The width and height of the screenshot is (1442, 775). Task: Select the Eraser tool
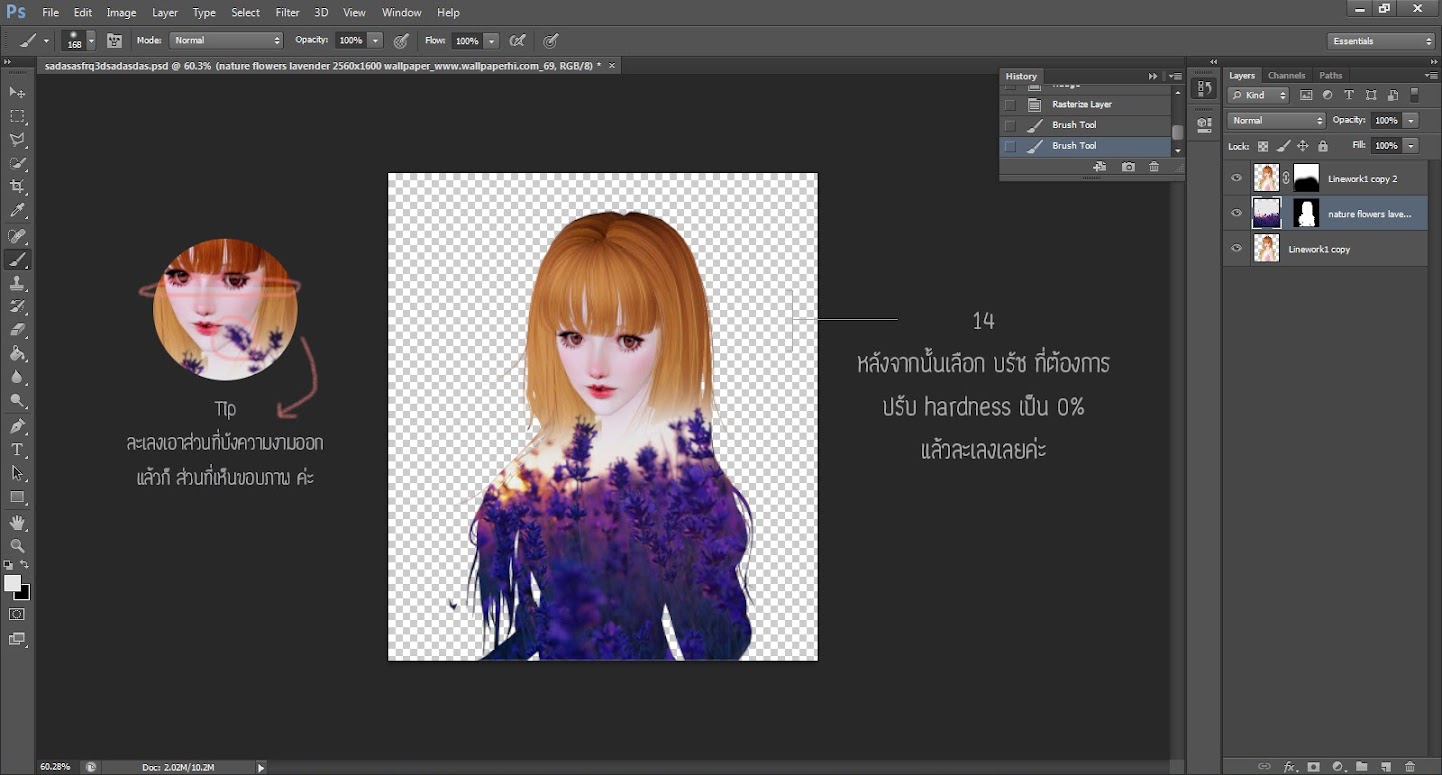(x=17, y=330)
